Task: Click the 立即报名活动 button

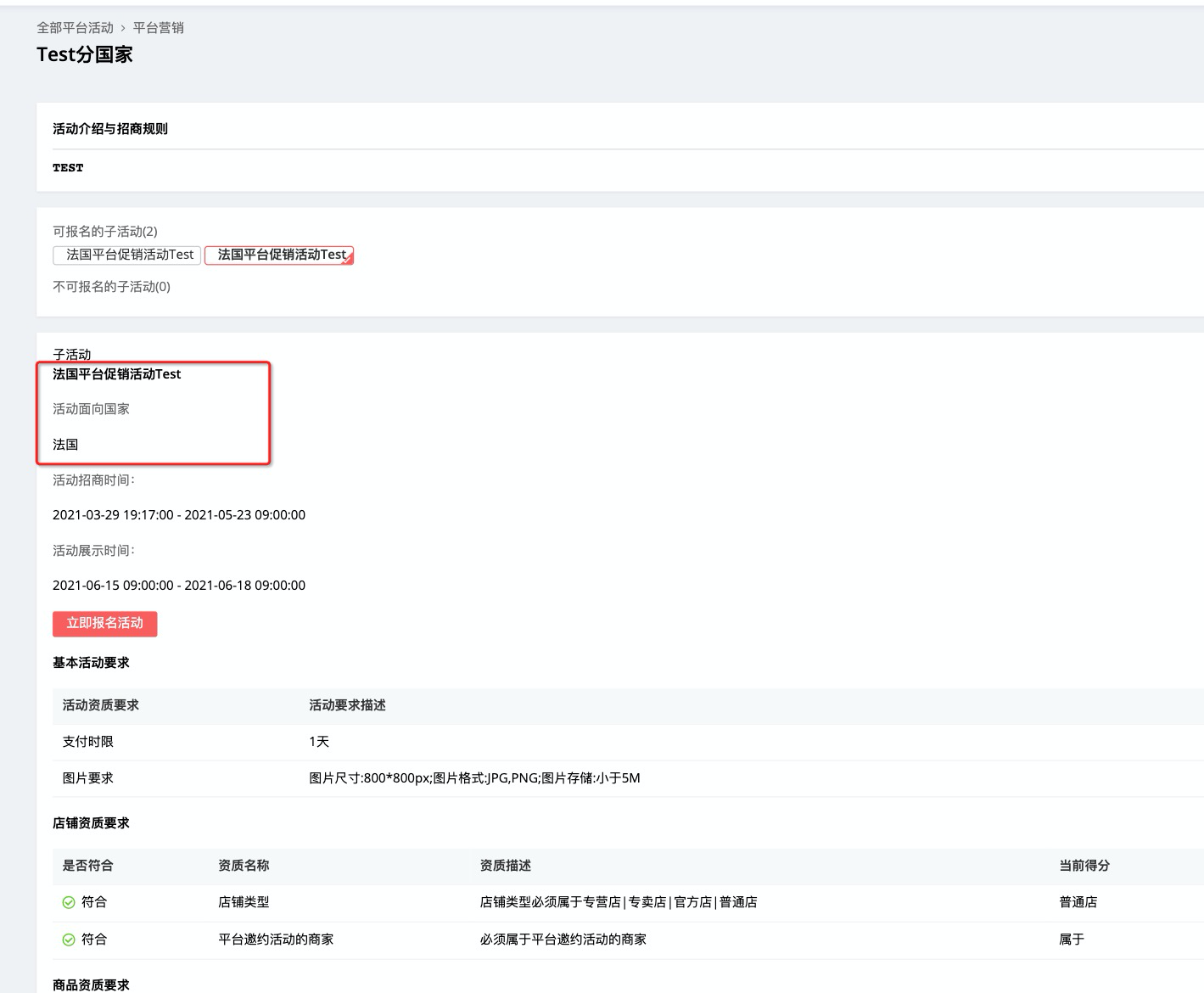Action: click(105, 624)
